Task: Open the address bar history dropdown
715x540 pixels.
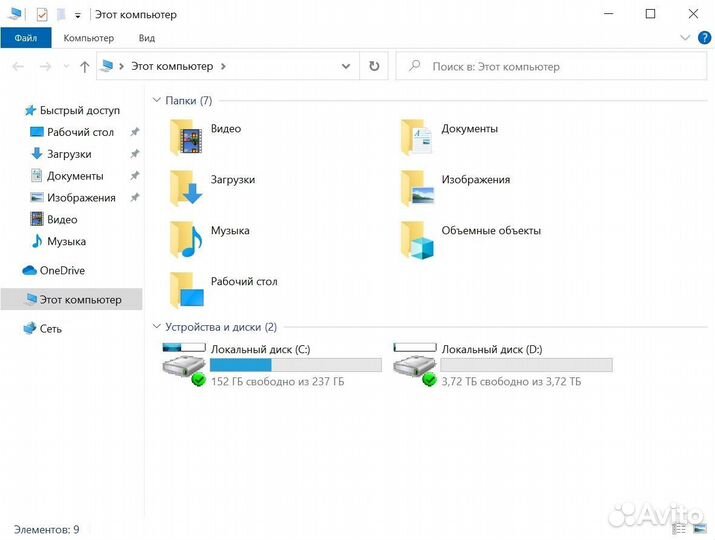Action: point(346,67)
